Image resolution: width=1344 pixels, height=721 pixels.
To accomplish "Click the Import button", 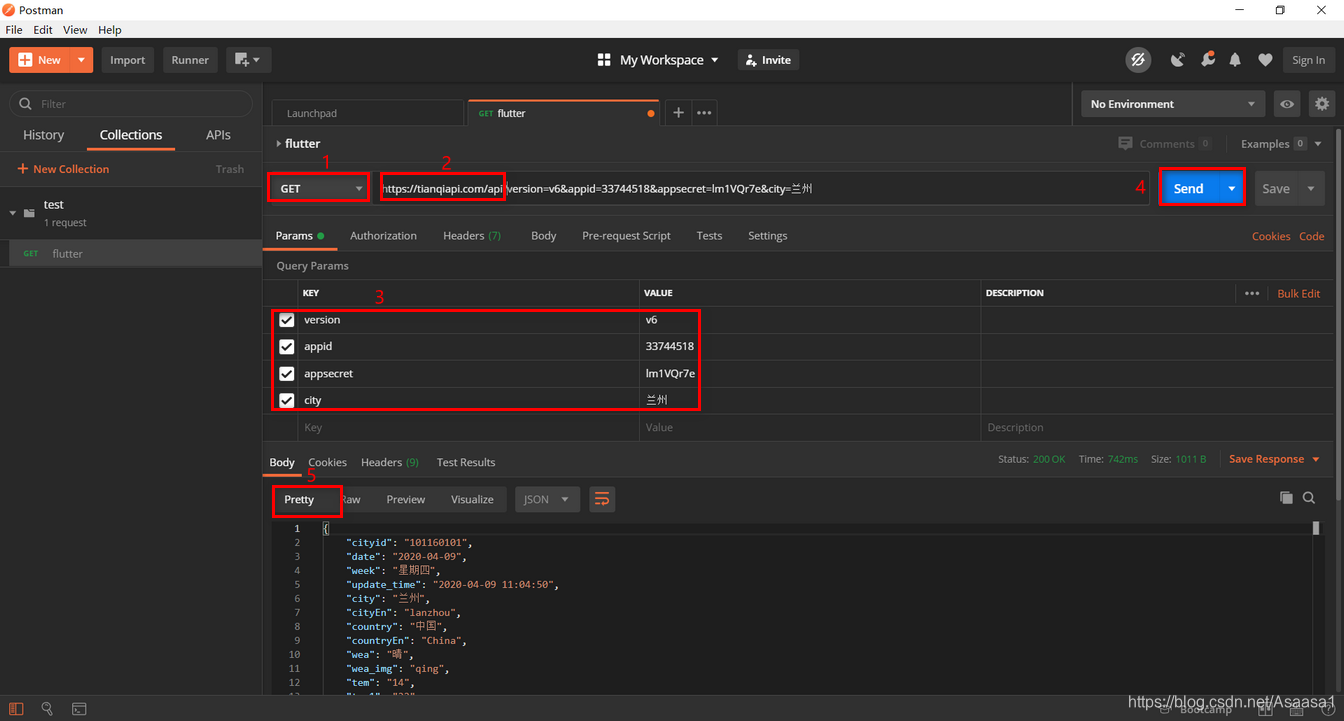I will click(128, 60).
